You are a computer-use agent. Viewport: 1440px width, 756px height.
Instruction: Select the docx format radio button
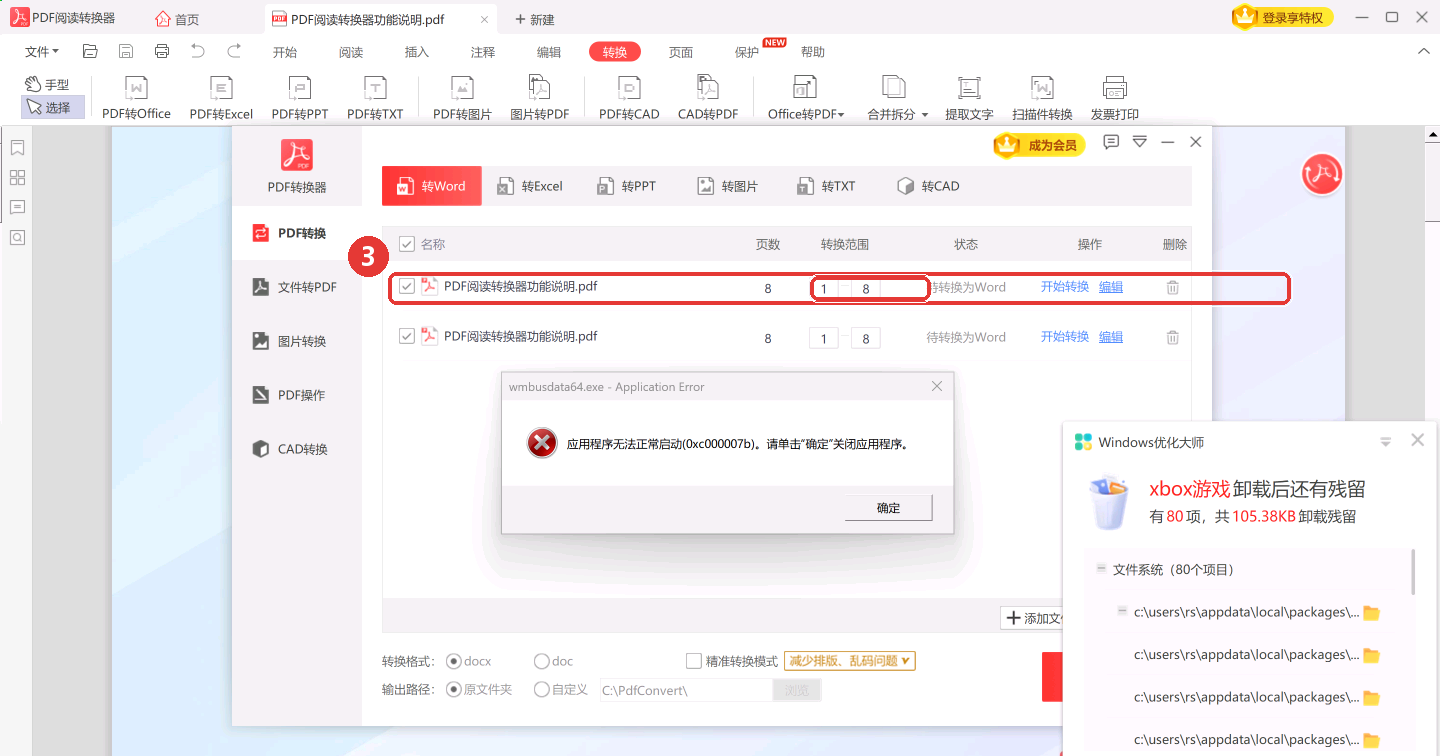(454, 661)
